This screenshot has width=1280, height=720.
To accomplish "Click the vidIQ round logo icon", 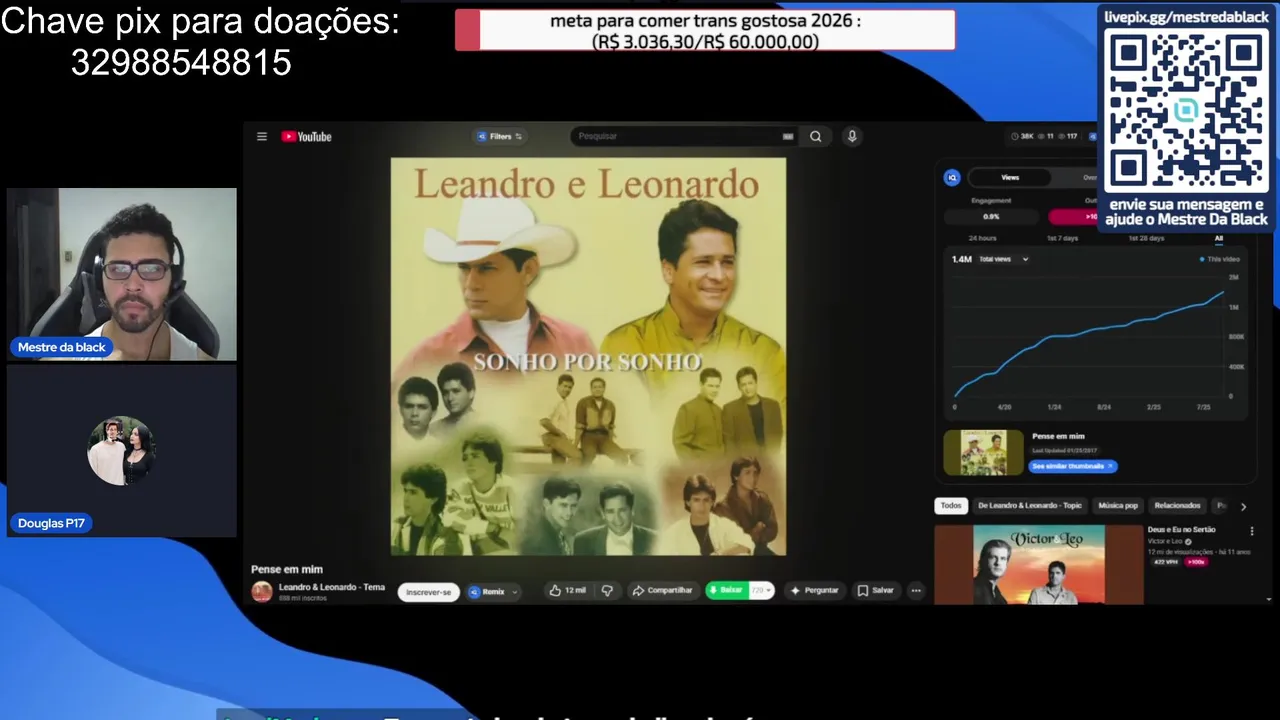I will (x=952, y=177).
